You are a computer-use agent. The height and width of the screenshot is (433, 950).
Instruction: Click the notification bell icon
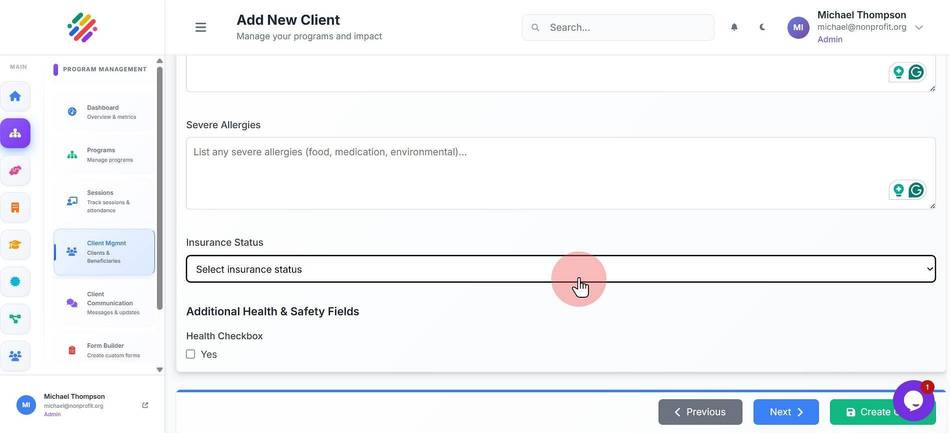(734, 27)
